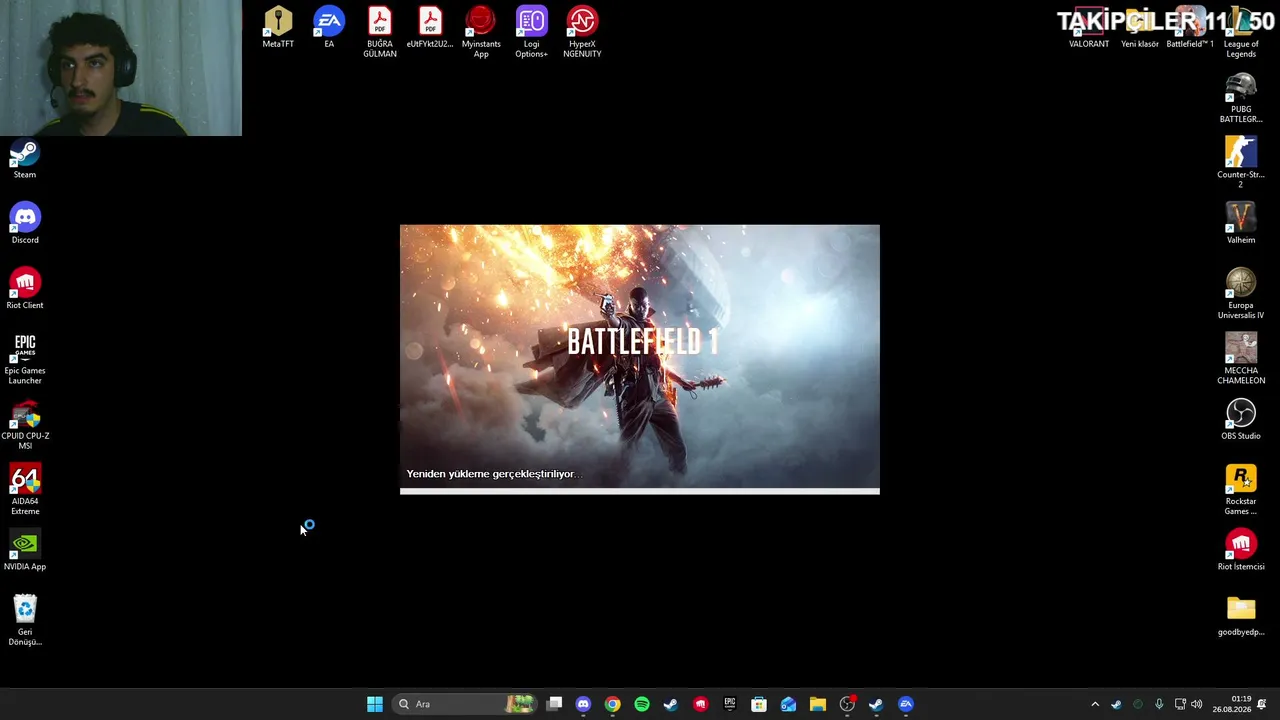Switch to the EA app in taskbar
Image resolution: width=1280 pixels, height=720 pixels.
point(906,704)
